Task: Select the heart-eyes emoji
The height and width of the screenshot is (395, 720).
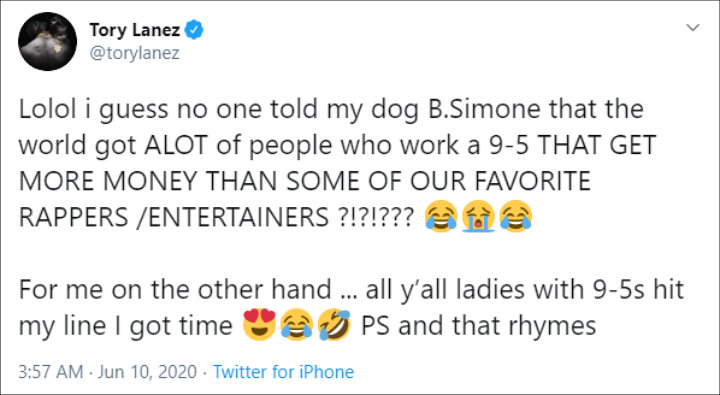Action: pyautogui.click(x=259, y=325)
